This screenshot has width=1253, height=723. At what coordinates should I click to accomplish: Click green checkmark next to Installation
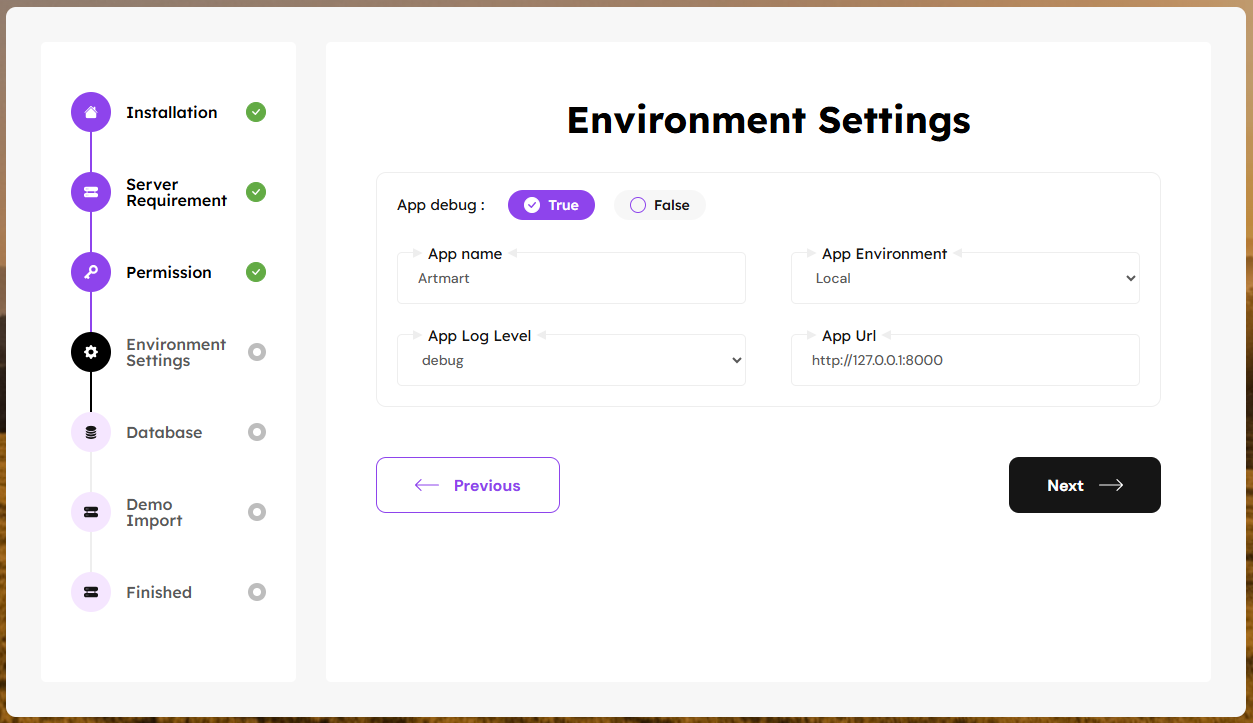[x=256, y=112]
